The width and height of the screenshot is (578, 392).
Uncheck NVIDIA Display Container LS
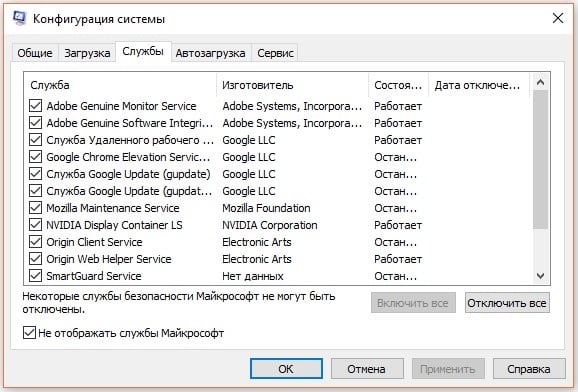pos(35,225)
